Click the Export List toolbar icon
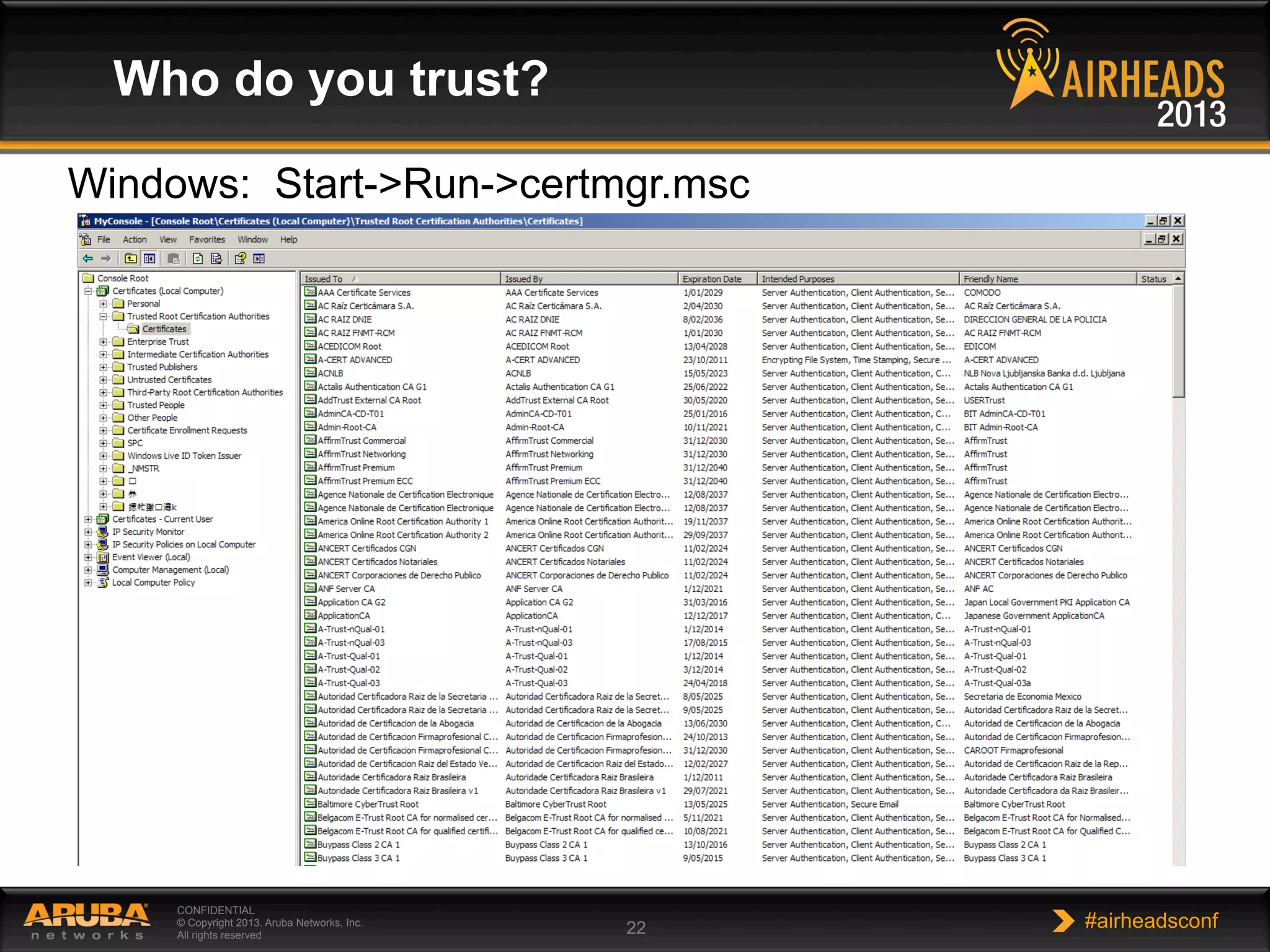 tap(216, 258)
